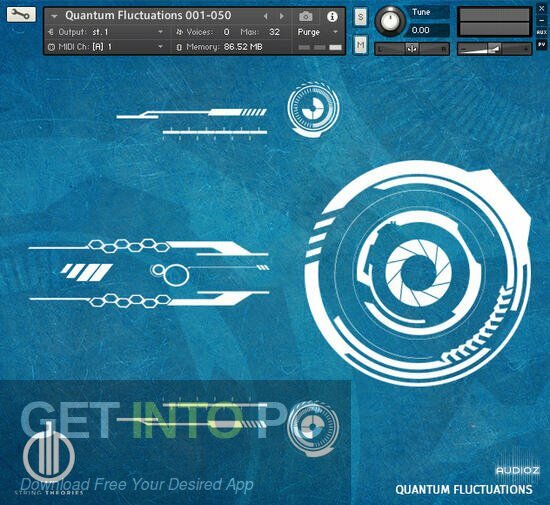The height and width of the screenshot is (505, 550).
Task: Minimize the instrument header view
Action: click(542, 21)
